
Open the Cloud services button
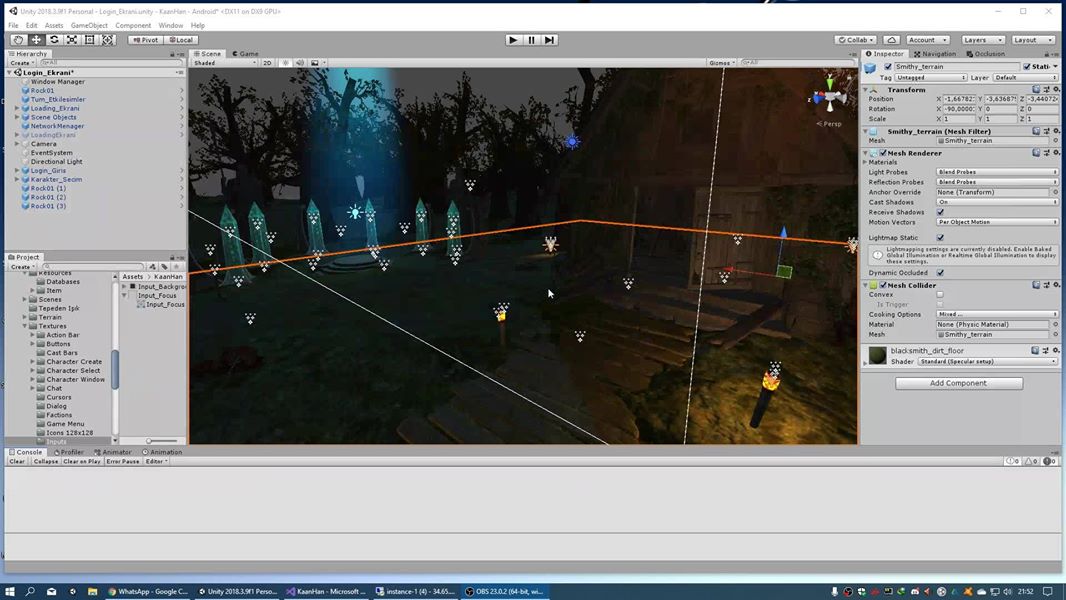892,40
